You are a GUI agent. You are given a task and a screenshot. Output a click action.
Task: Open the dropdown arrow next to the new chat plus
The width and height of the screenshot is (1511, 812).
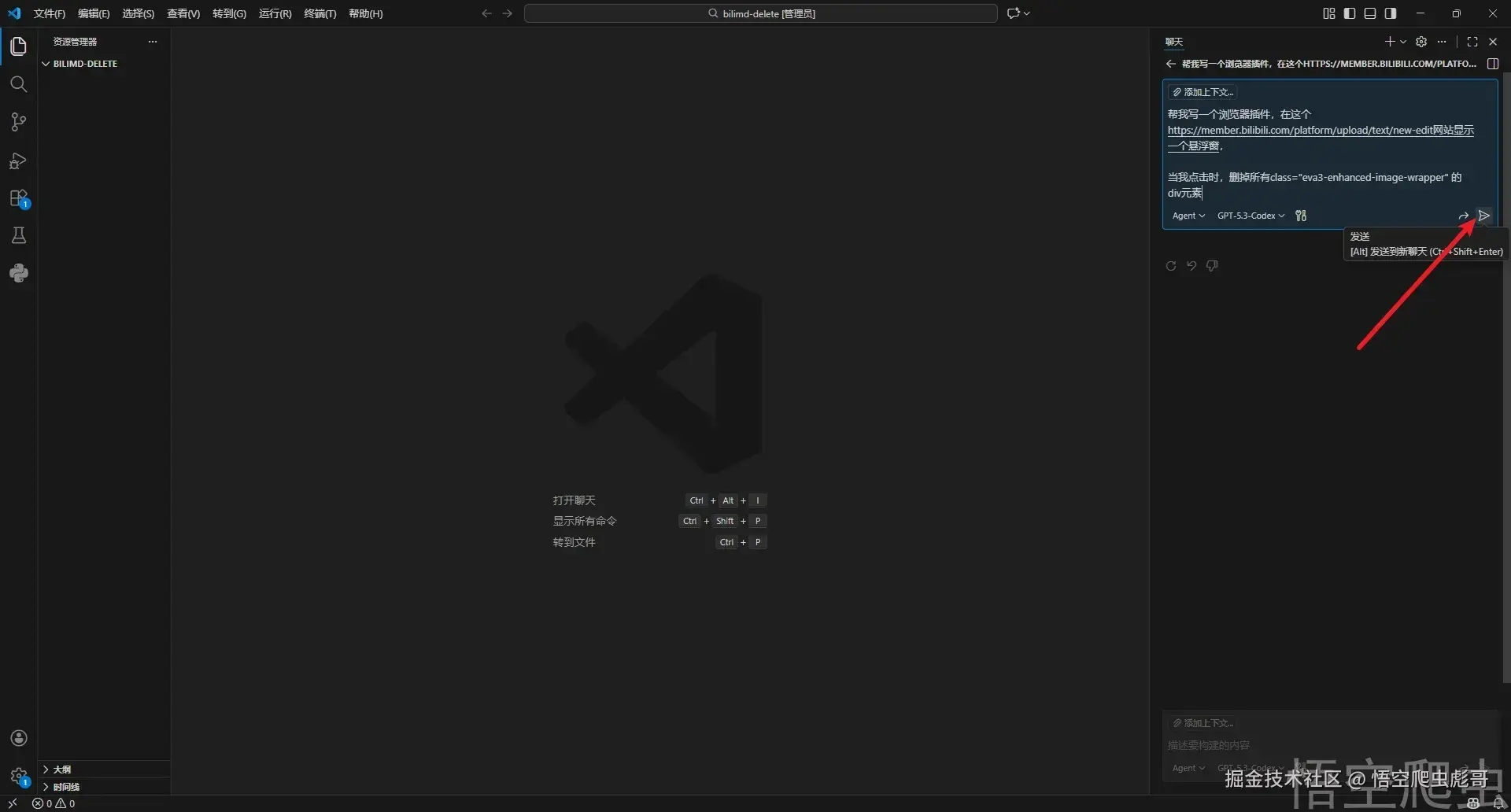pyautogui.click(x=1403, y=42)
